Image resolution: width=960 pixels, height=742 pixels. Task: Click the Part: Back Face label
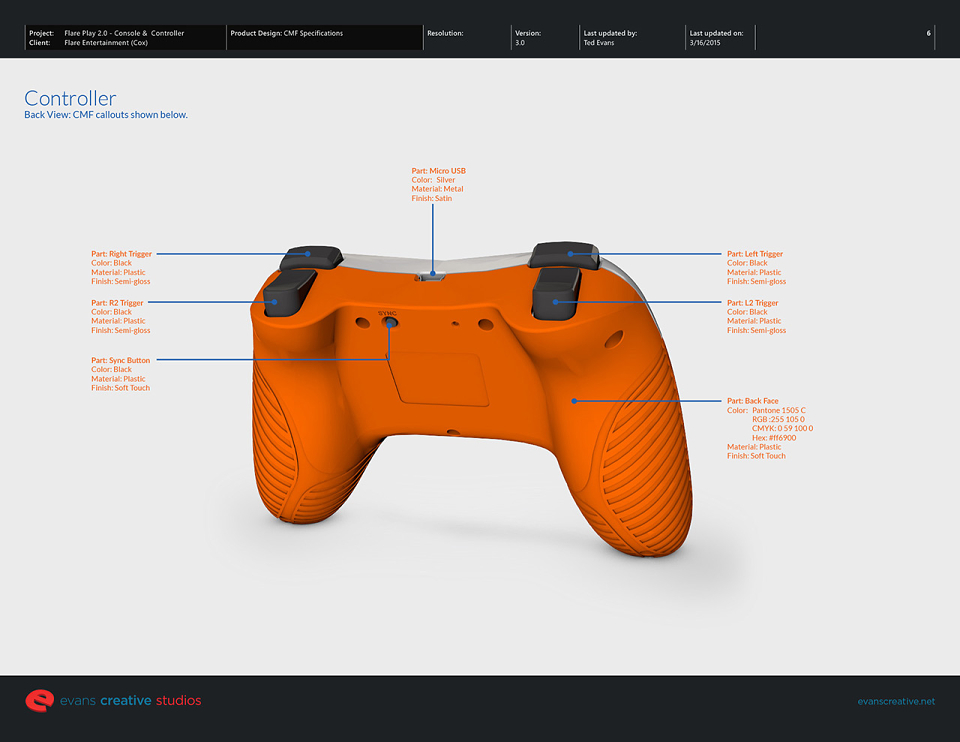coord(752,401)
